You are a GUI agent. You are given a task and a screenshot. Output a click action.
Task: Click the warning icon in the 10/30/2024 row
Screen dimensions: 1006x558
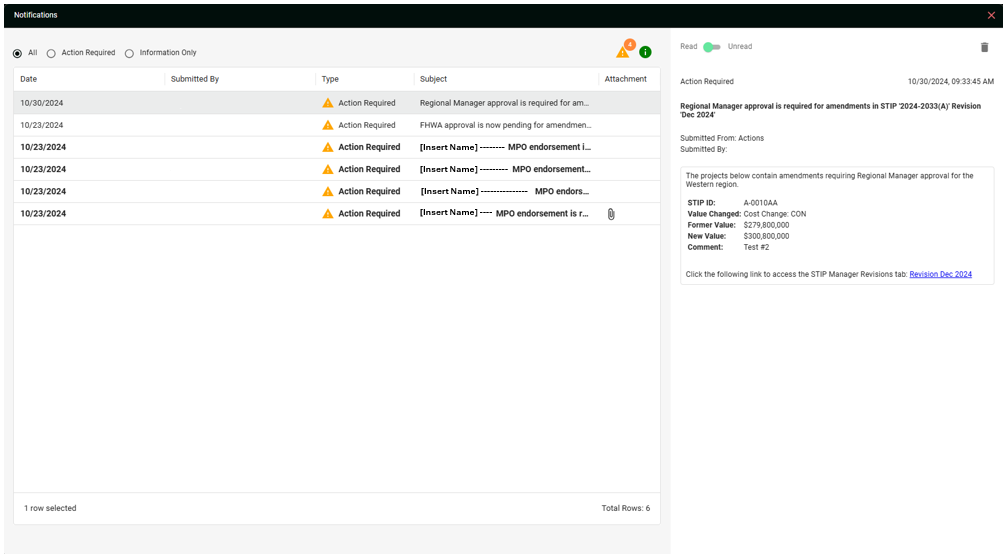tap(328, 103)
